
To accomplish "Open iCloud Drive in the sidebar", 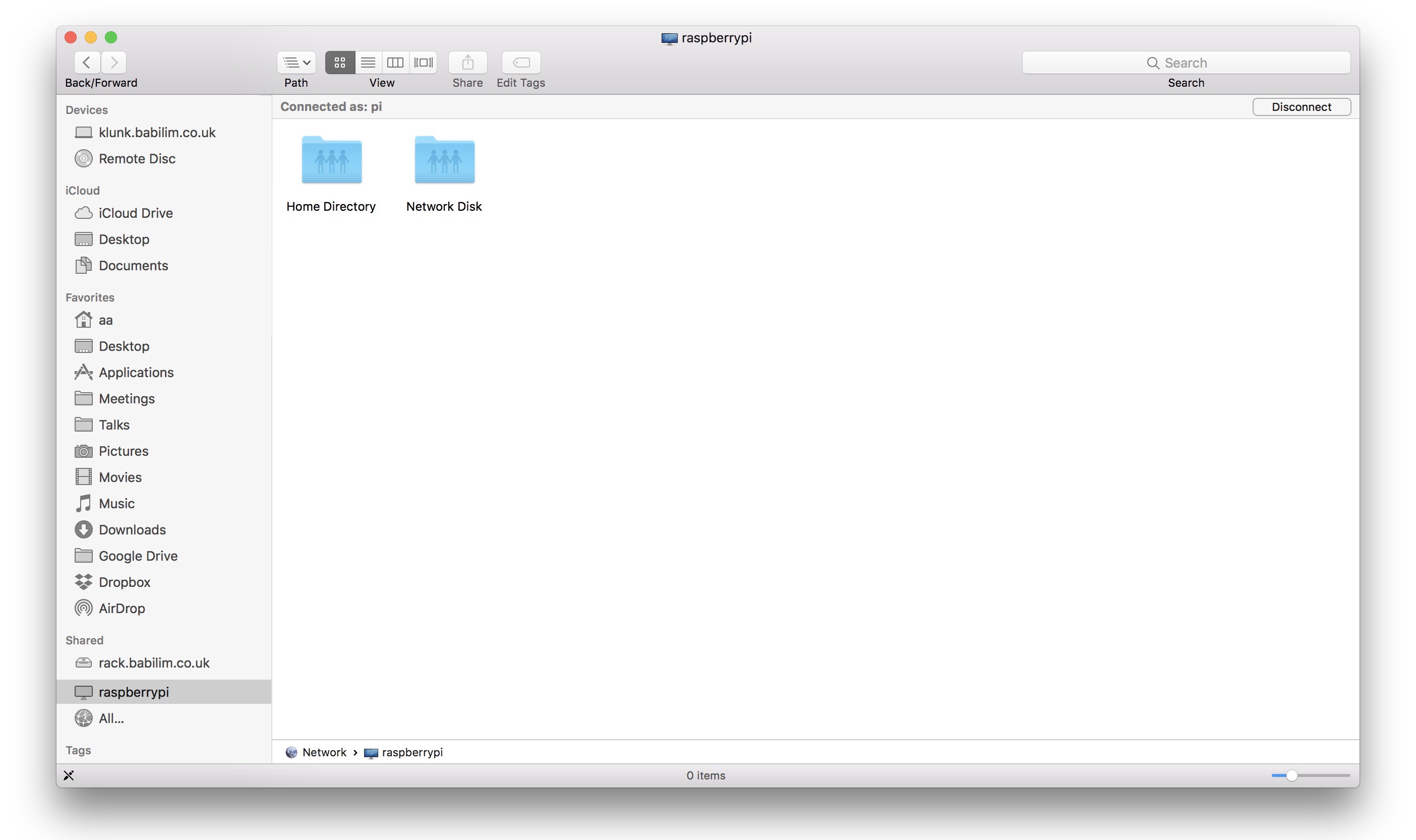I will pos(136,213).
